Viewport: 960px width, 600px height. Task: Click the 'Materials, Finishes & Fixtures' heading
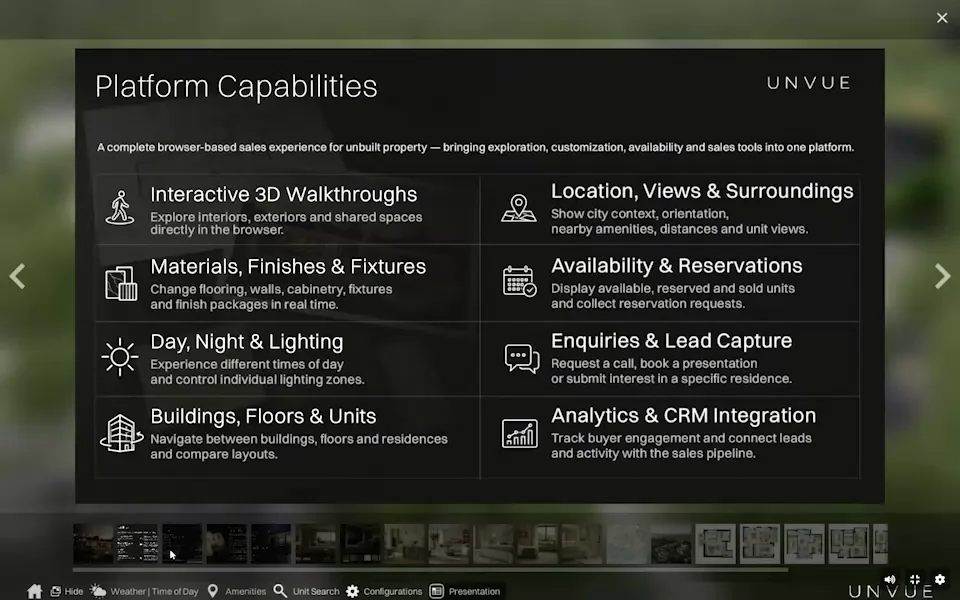[x=288, y=266]
